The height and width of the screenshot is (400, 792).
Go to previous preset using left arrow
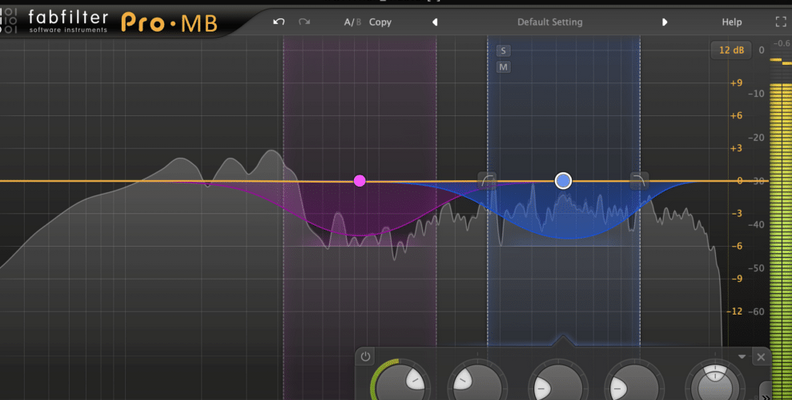[x=435, y=22]
